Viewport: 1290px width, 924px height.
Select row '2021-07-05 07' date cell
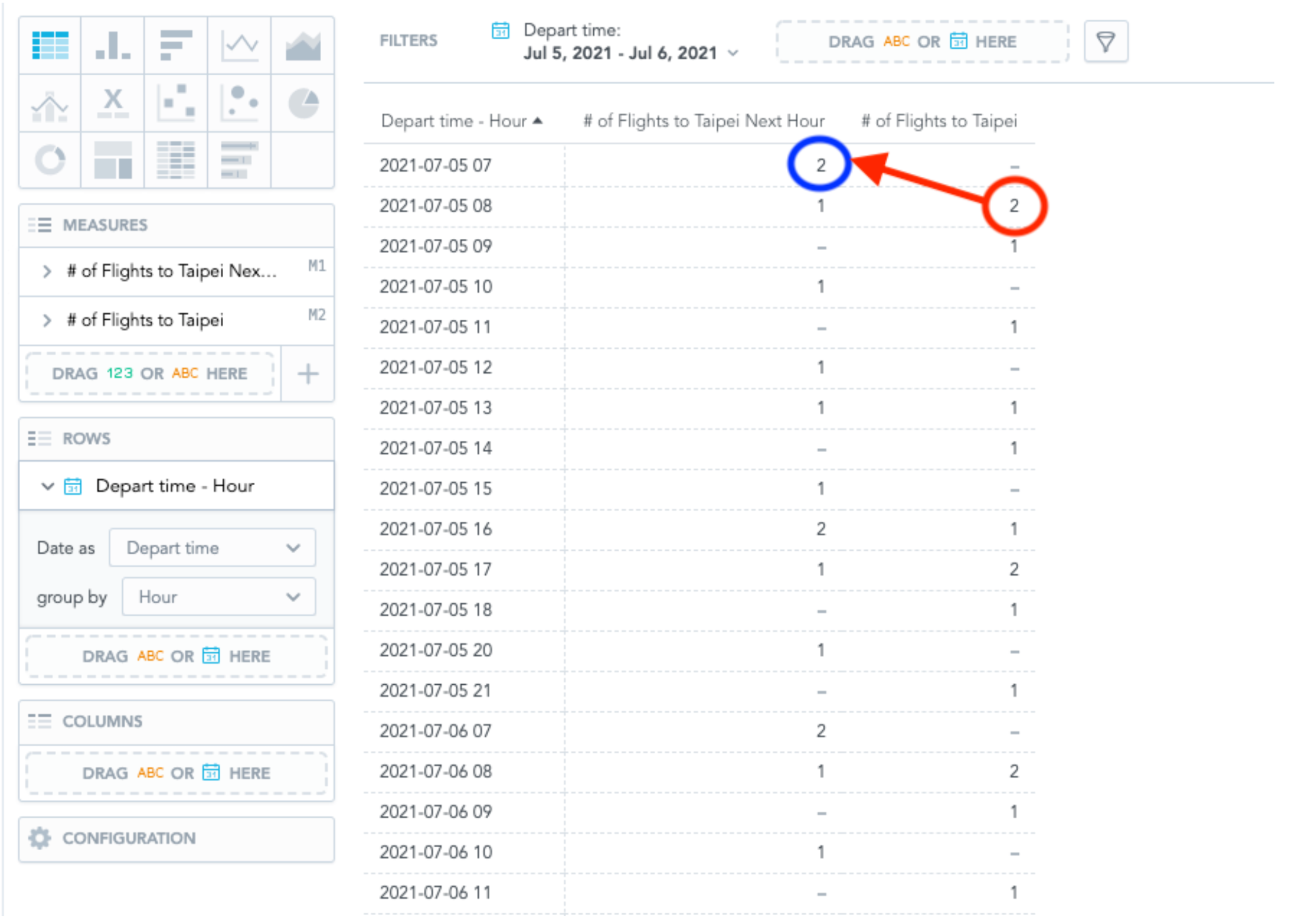[x=436, y=166]
